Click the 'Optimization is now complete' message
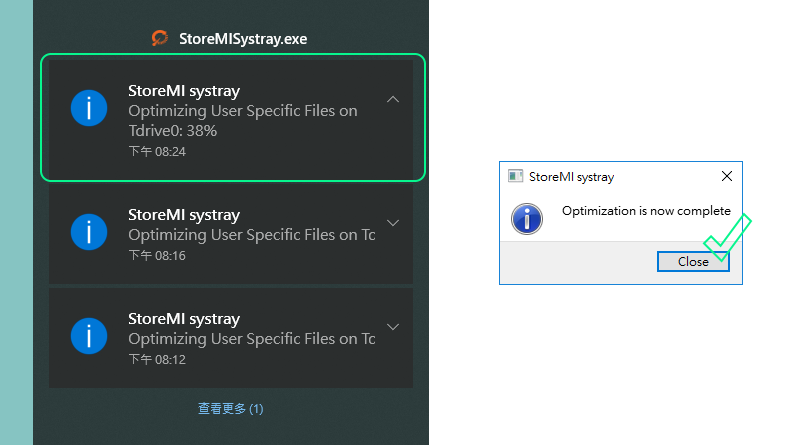Image resolution: width=800 pixels, height=445 pixels. click(x=646, y=211)
